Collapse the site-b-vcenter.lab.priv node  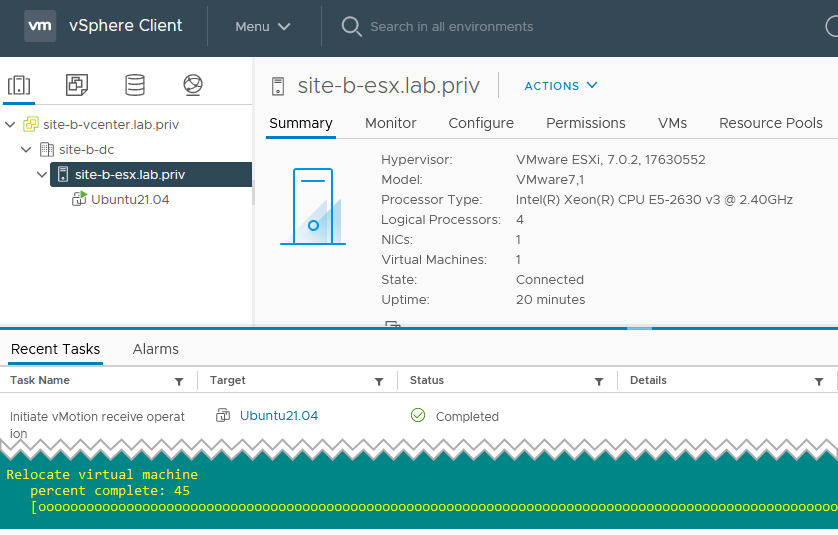10,125
